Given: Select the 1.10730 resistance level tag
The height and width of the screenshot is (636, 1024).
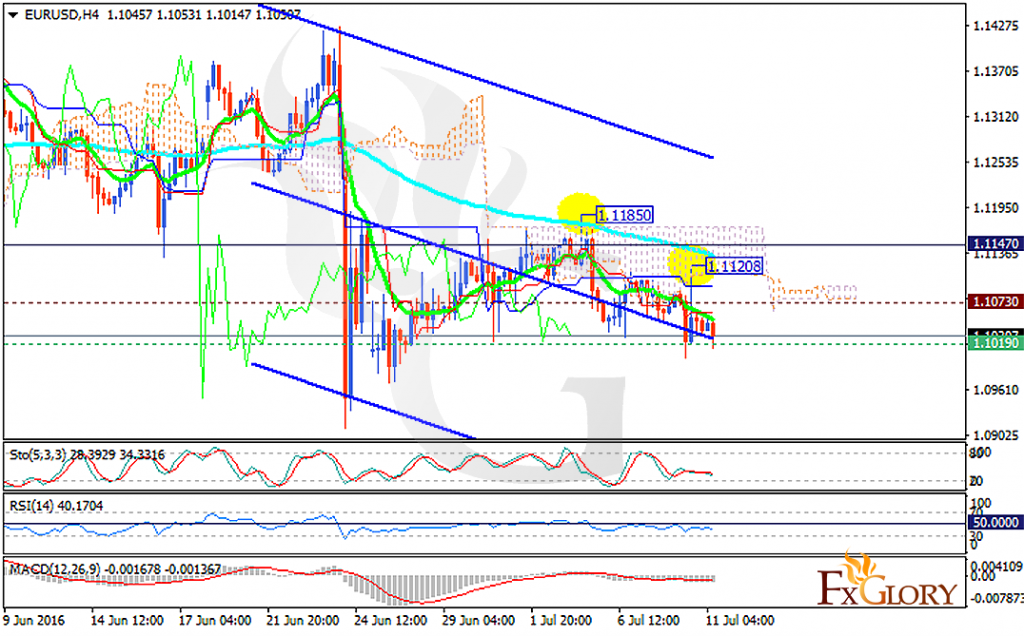Looking at the screenshot, I should point(995,301).
